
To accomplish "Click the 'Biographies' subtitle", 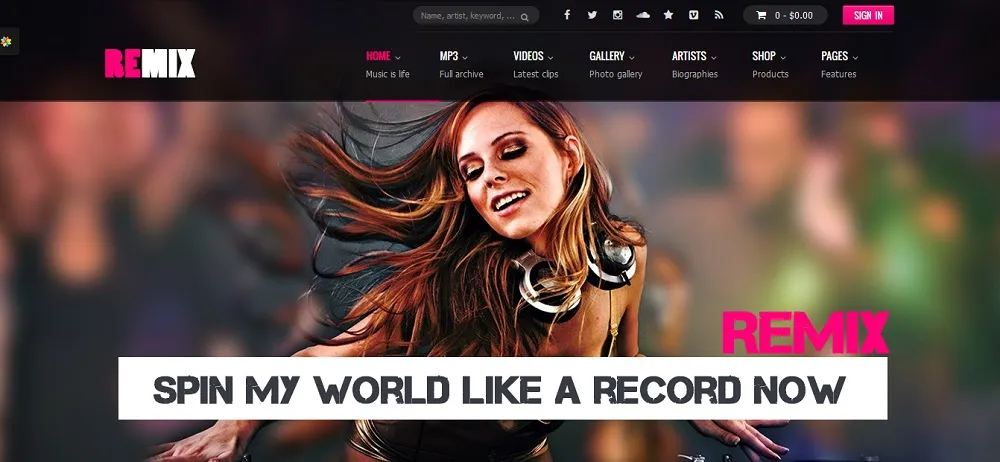I will coord(695,74).
